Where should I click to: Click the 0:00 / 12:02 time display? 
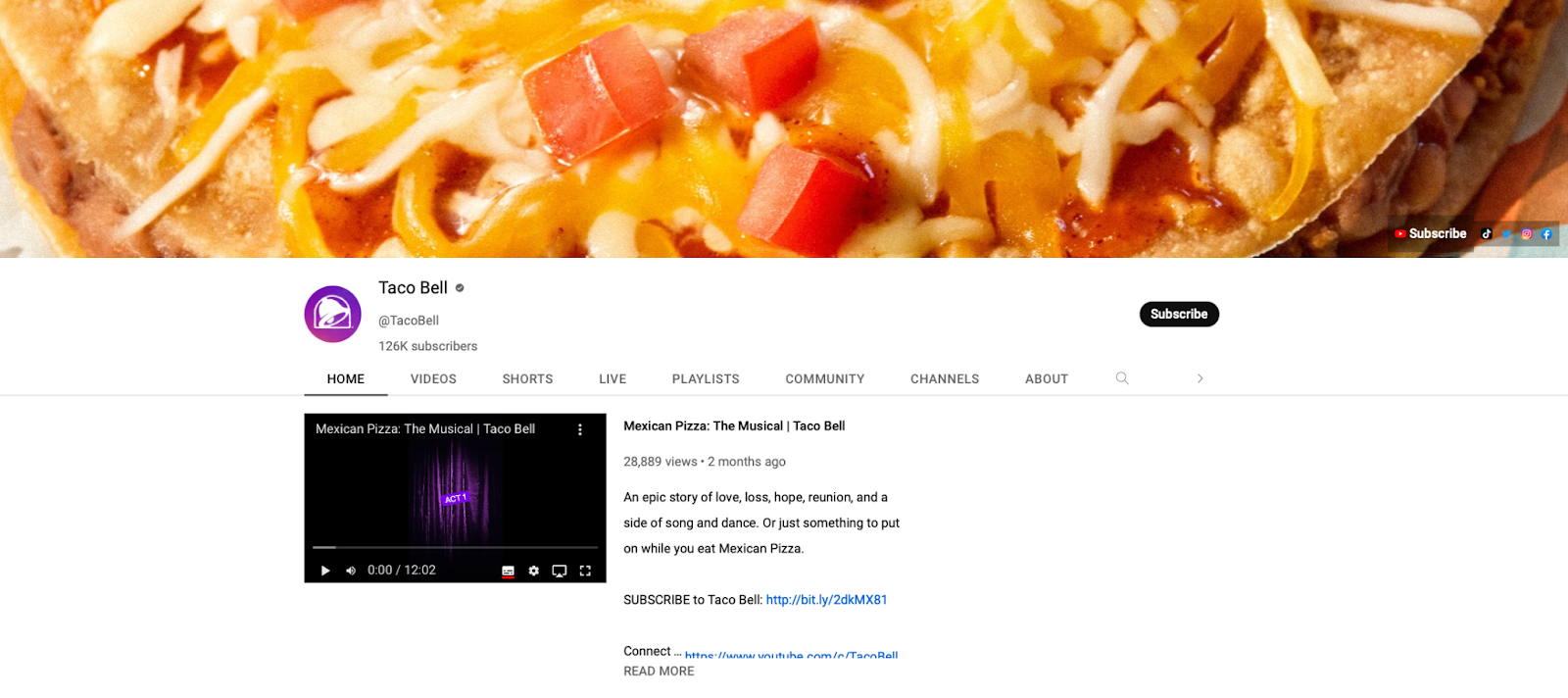402,571
